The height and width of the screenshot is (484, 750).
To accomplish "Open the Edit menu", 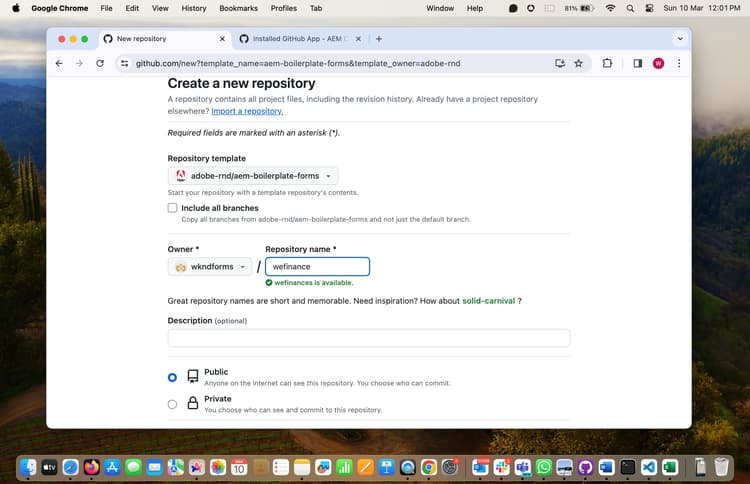I will (x=132, y=8).
